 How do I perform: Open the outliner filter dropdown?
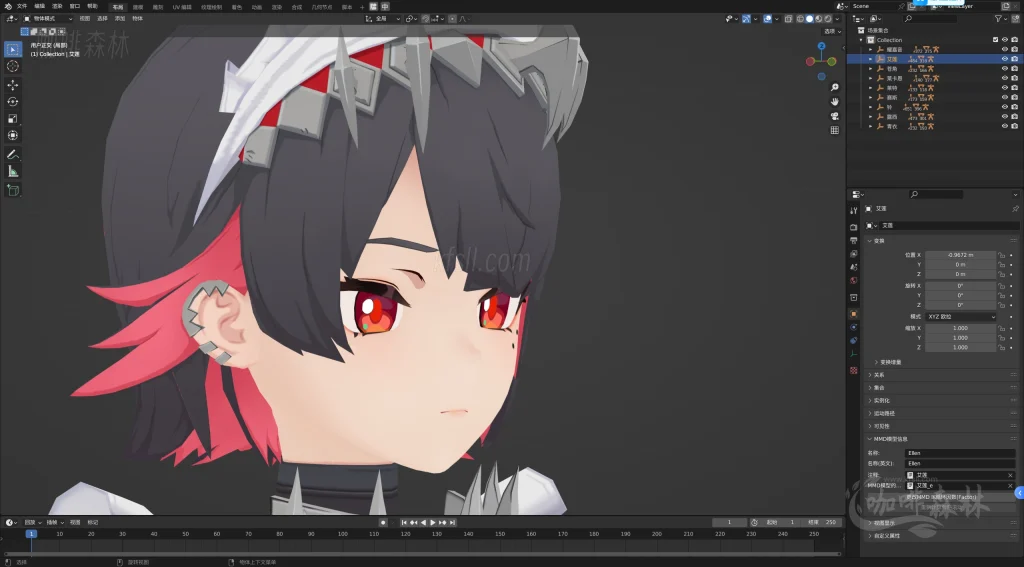tap(1000, 19)
